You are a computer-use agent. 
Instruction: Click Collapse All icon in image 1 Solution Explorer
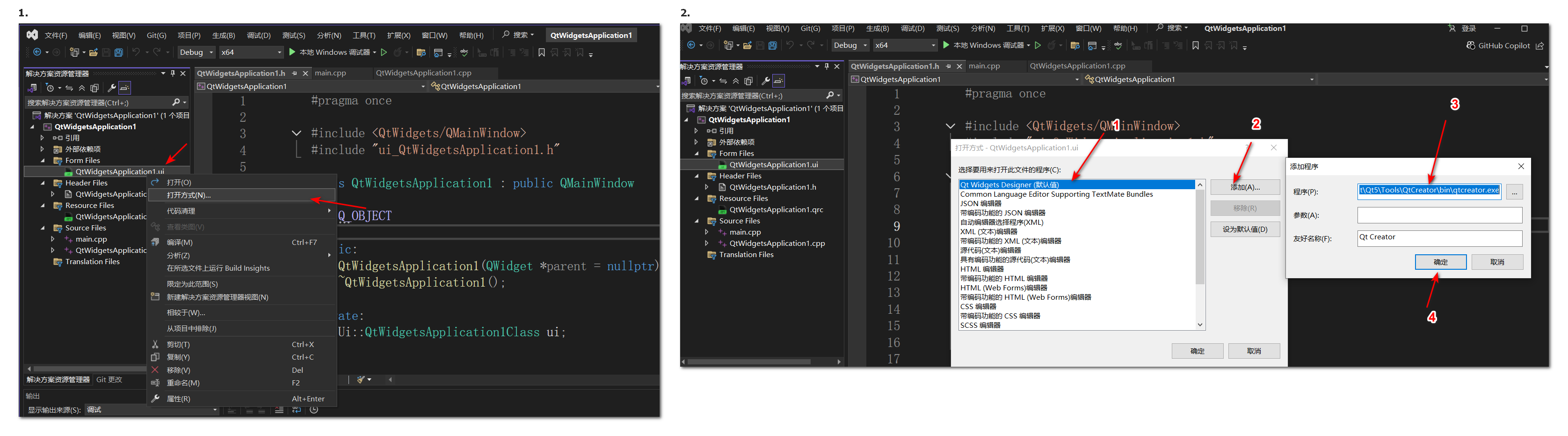pyautogui.click(x=81, y=89)
